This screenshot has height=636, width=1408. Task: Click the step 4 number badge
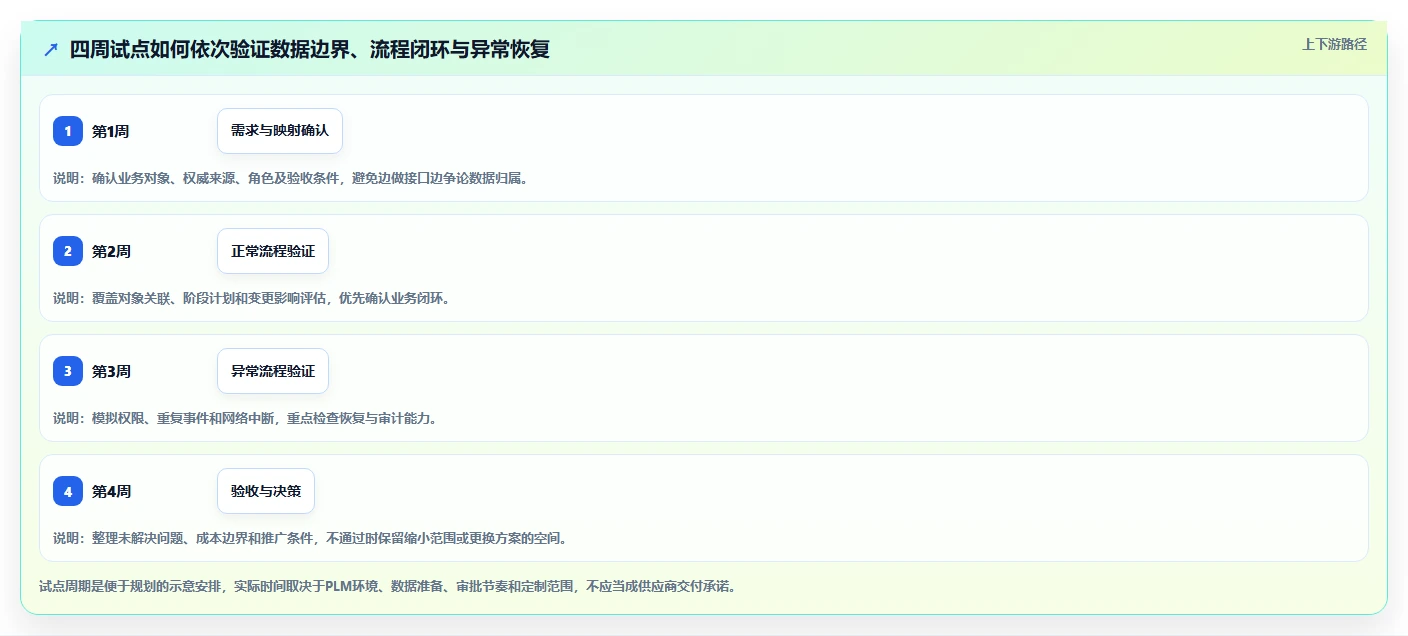click(x=68, y=491)
